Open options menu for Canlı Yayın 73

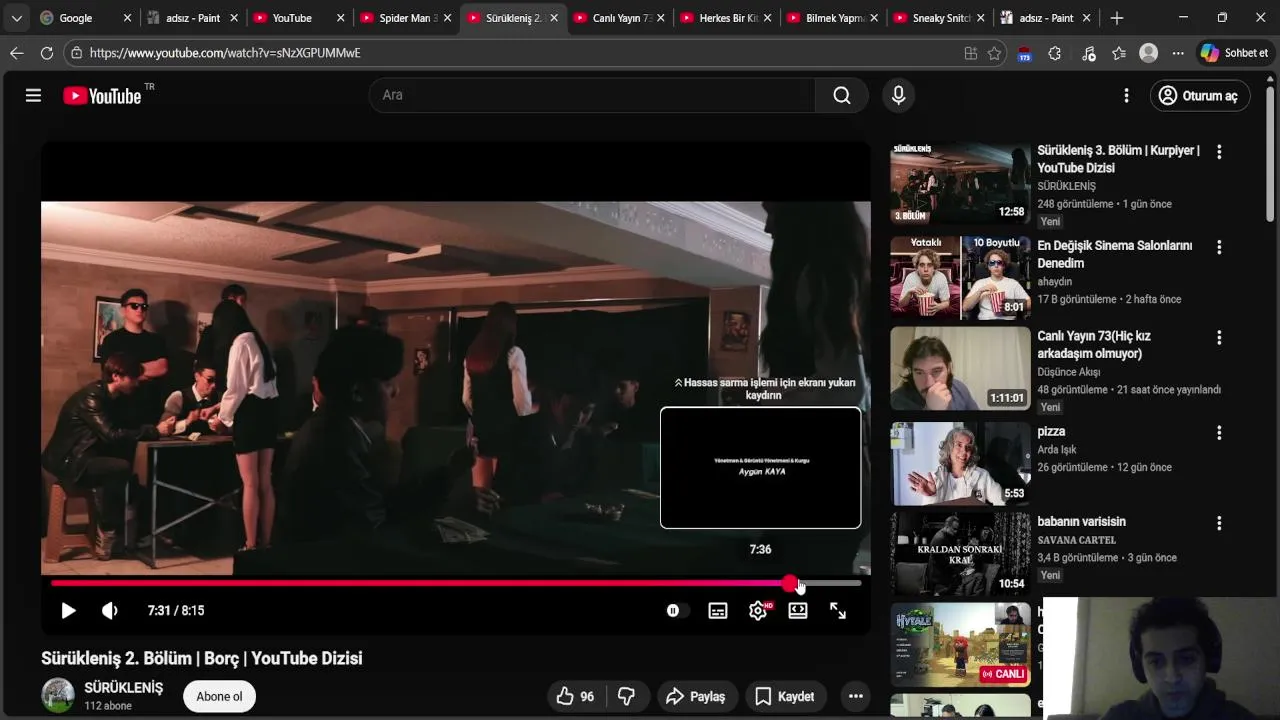tap(1219, 338)
